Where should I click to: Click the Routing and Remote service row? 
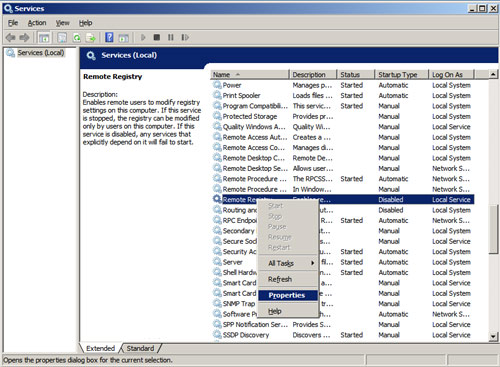(x=343, y=210)
